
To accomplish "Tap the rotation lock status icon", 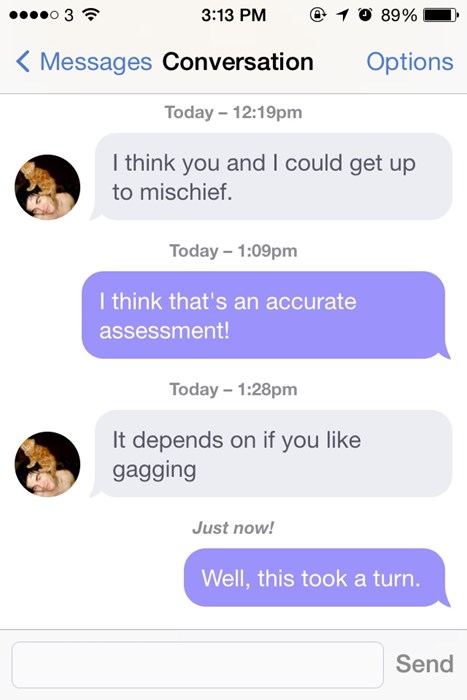I will [317, 15].
